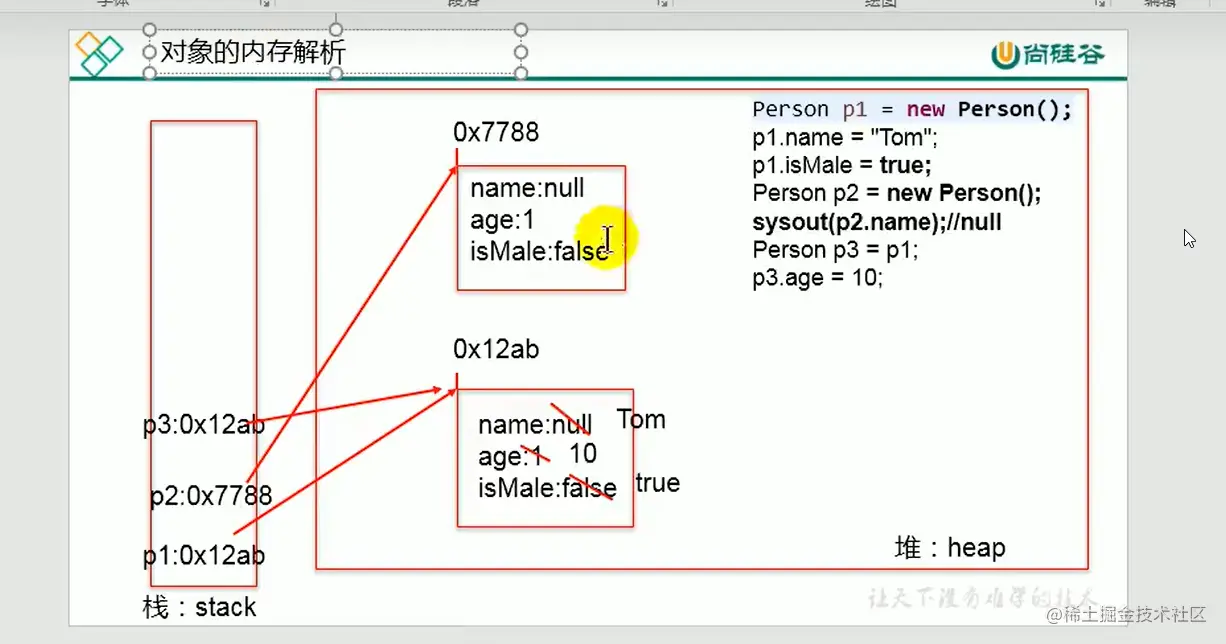Click the p3:0x12ab stack variable
This screenshot has width=1226, height=644.
coord(204,425)
